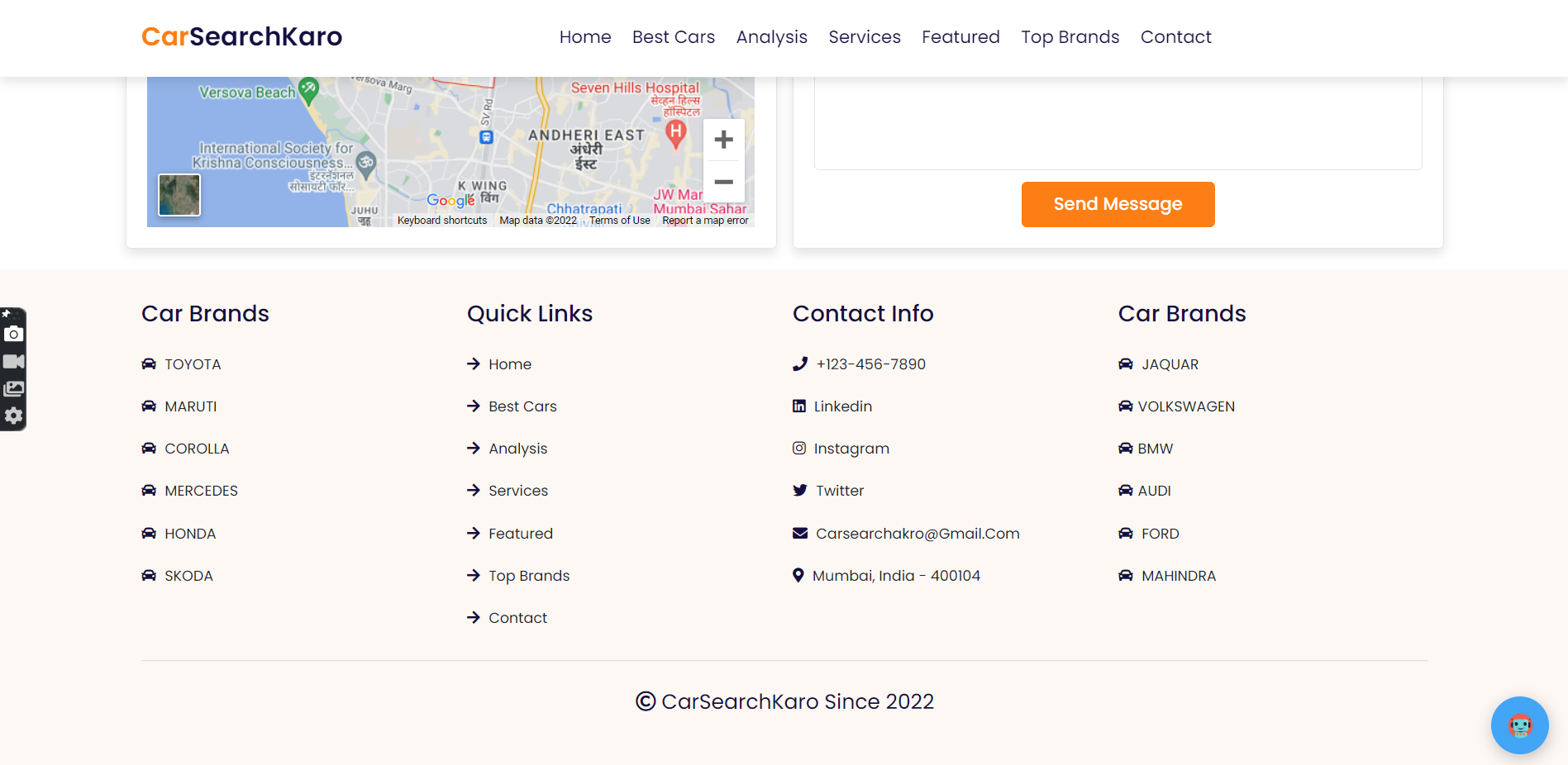Open Analysis in the top navigation
Screen dimensions: 1568x765
[772, 37]
